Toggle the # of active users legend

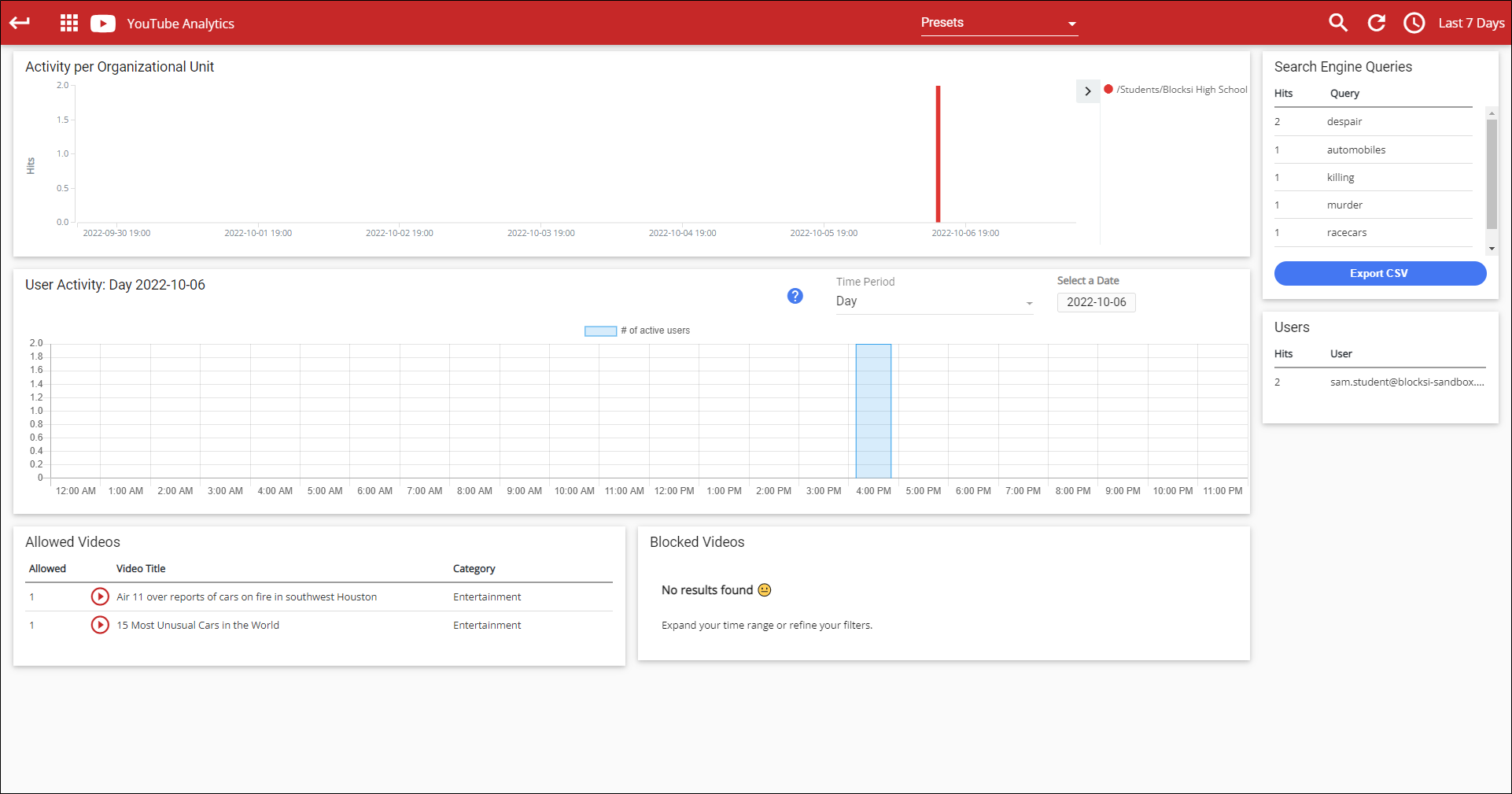(x=637, y=331)
